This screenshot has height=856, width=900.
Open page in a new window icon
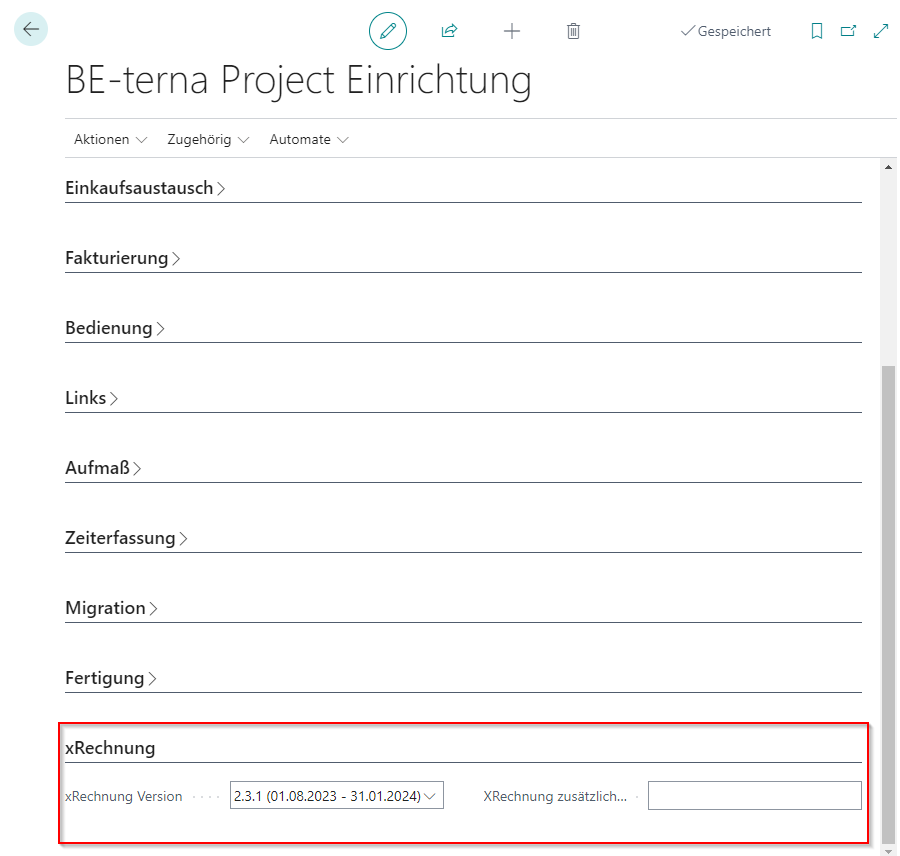click(848, 31)
